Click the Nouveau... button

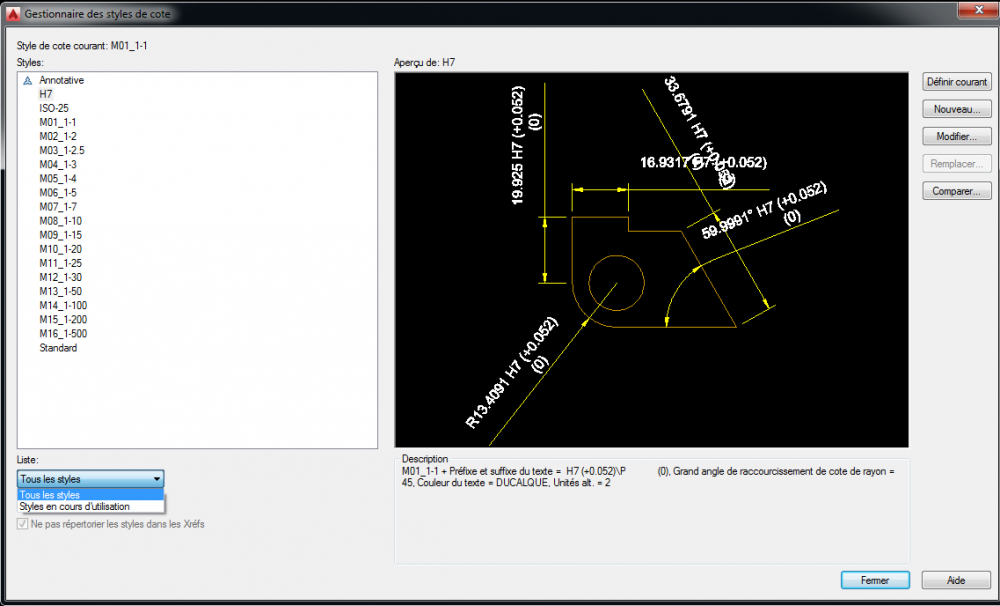957,109
